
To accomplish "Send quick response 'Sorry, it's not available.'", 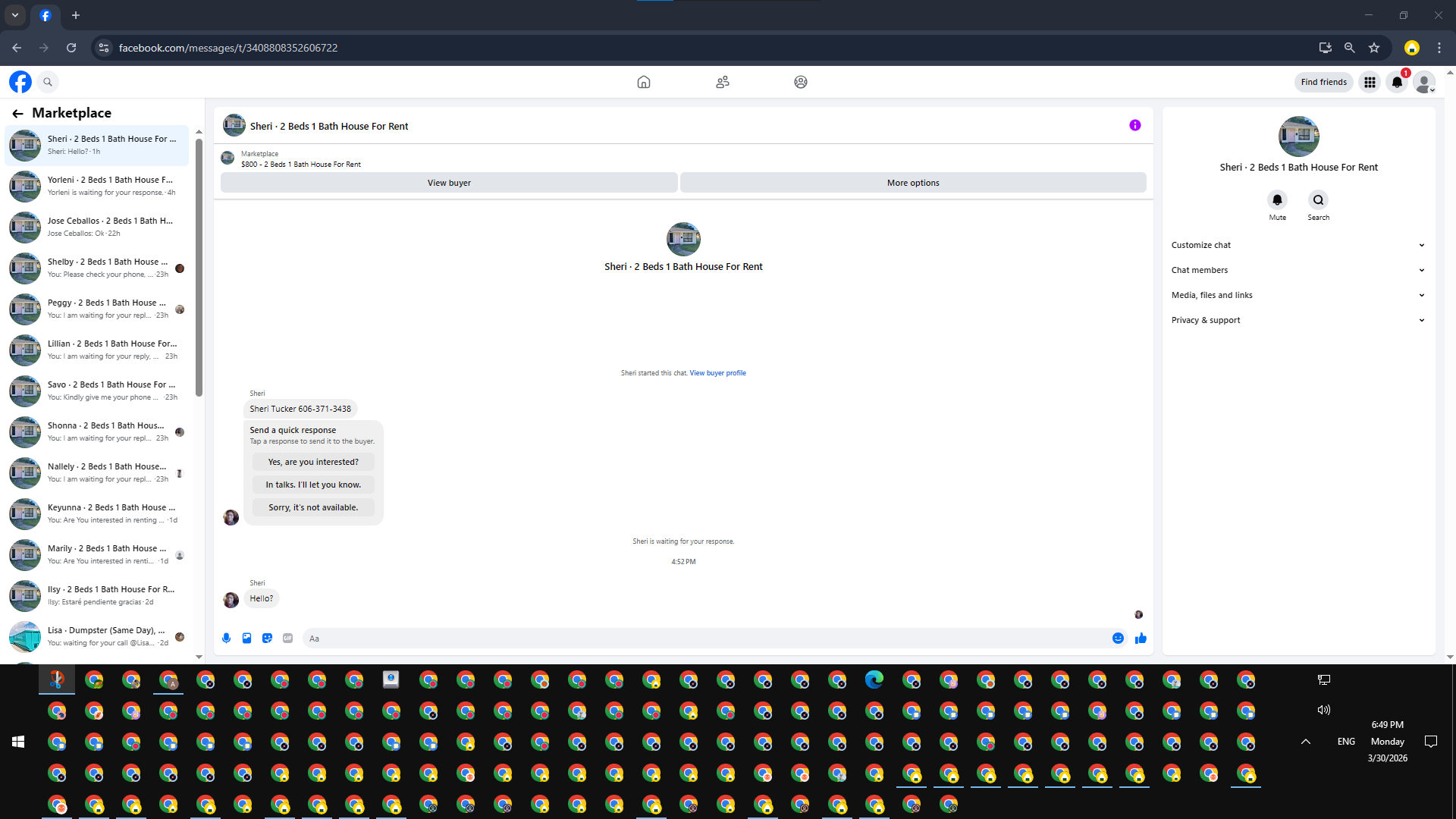I will pyautogui.click(x=313, y=507).
